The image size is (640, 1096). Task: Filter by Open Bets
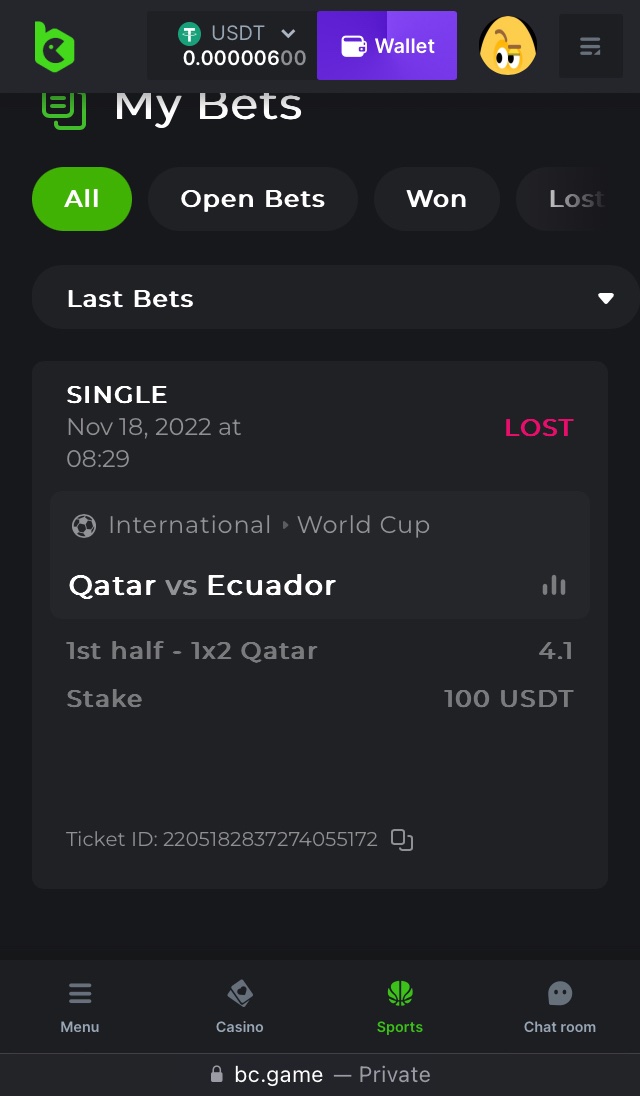(x=253, y=199)
